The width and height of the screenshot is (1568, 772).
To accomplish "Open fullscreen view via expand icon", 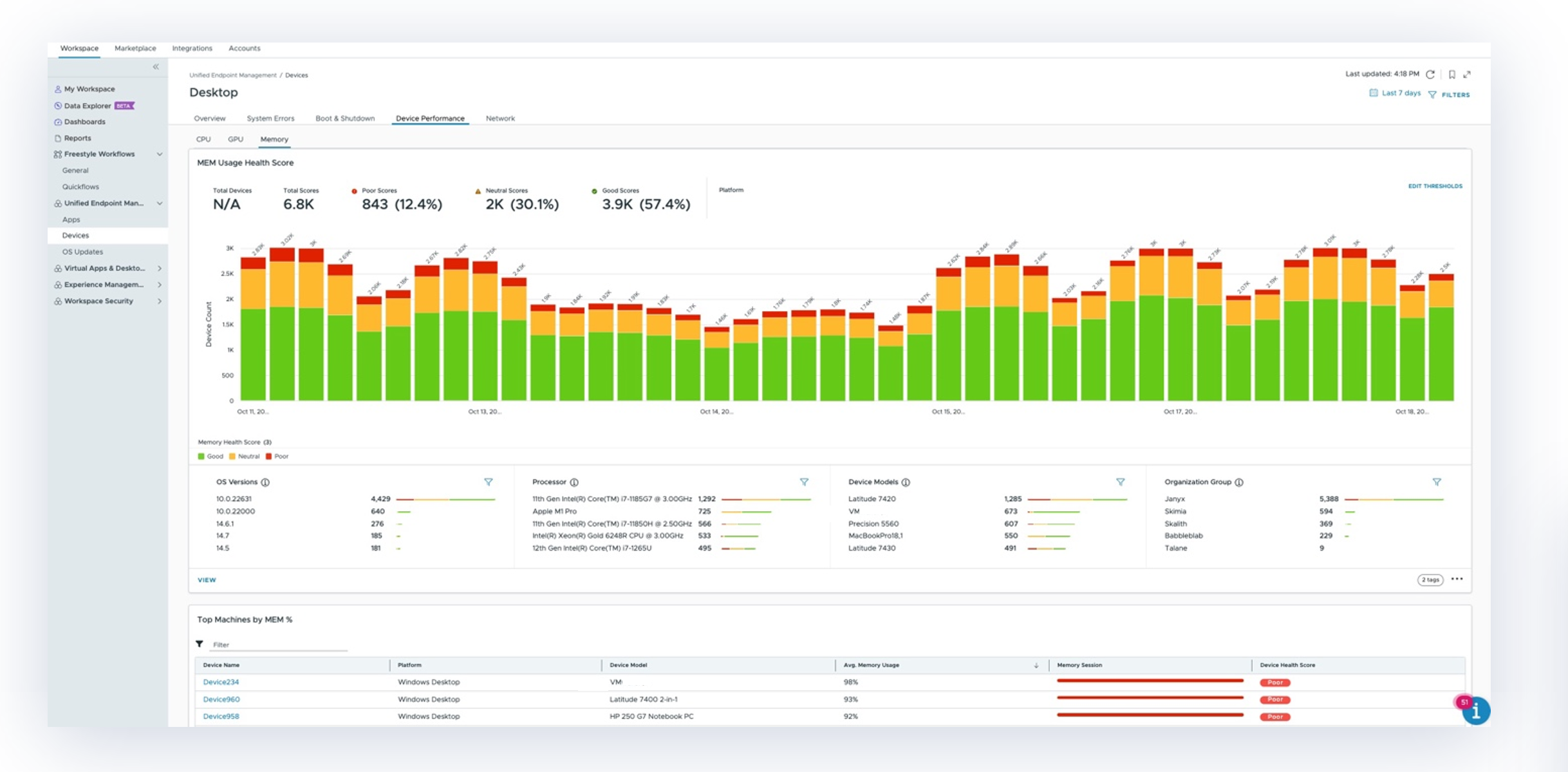I will pyautogui.click(x=1468, y=74).
